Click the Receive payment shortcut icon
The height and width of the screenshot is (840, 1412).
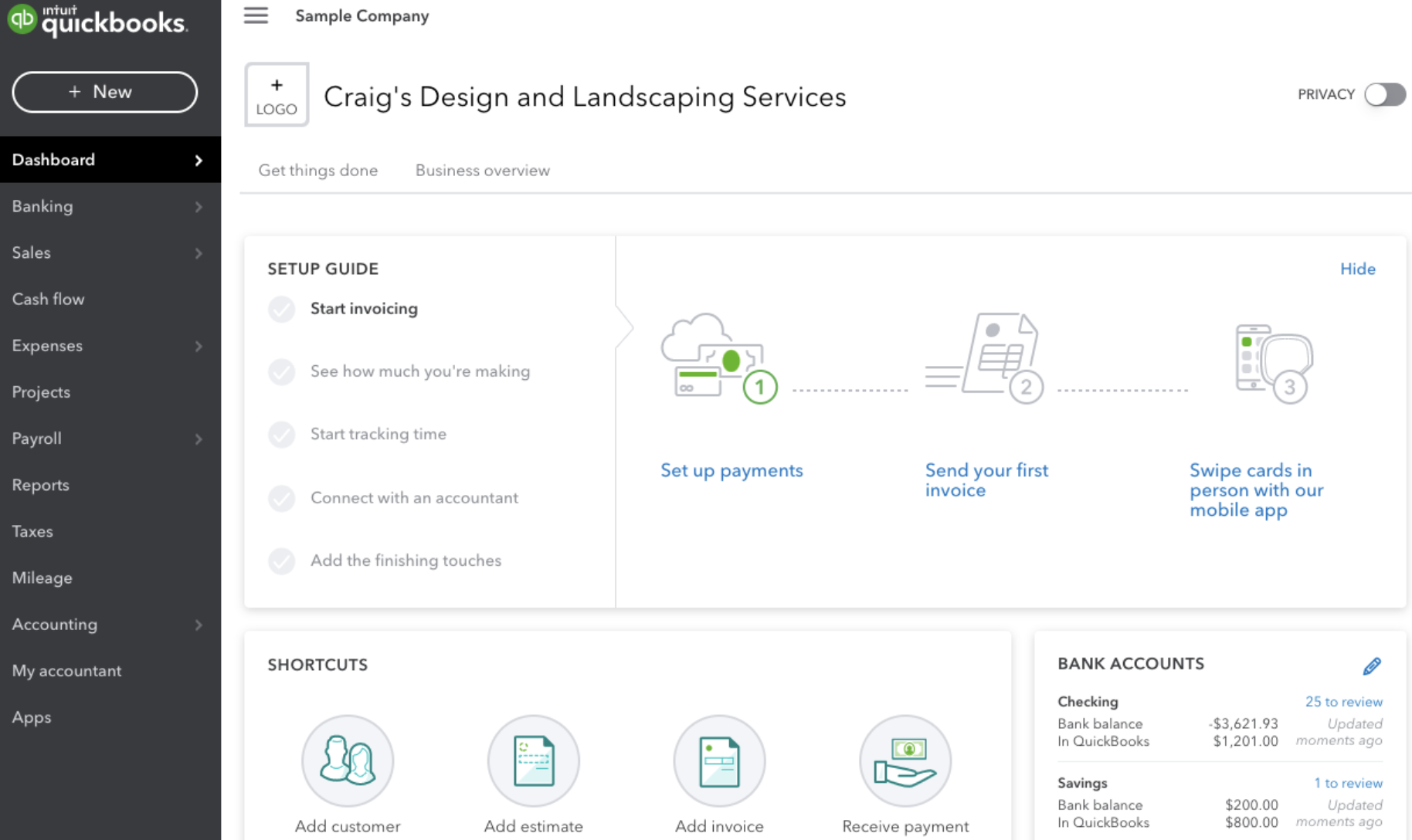click(x=905, y=760)
